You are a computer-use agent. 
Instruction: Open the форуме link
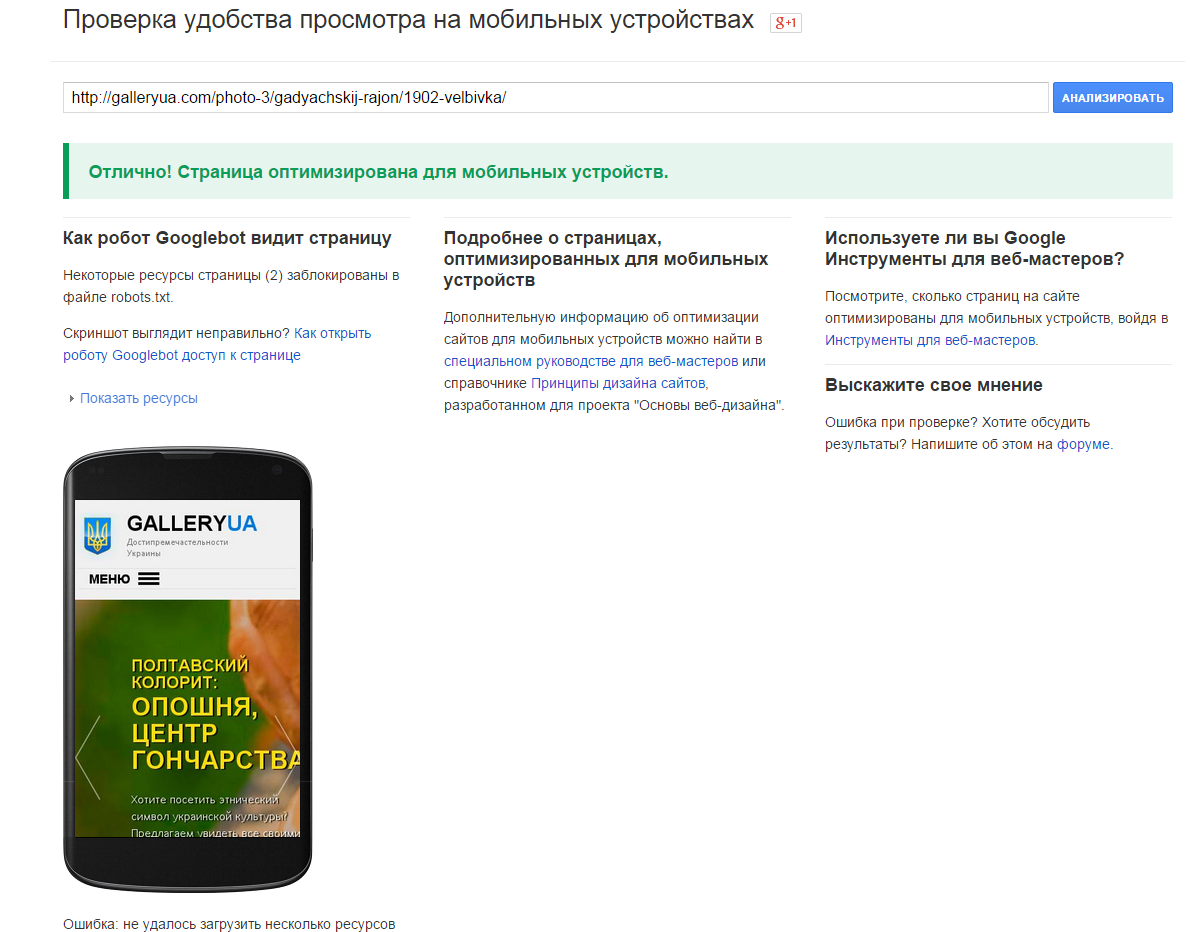point(1083,444)
